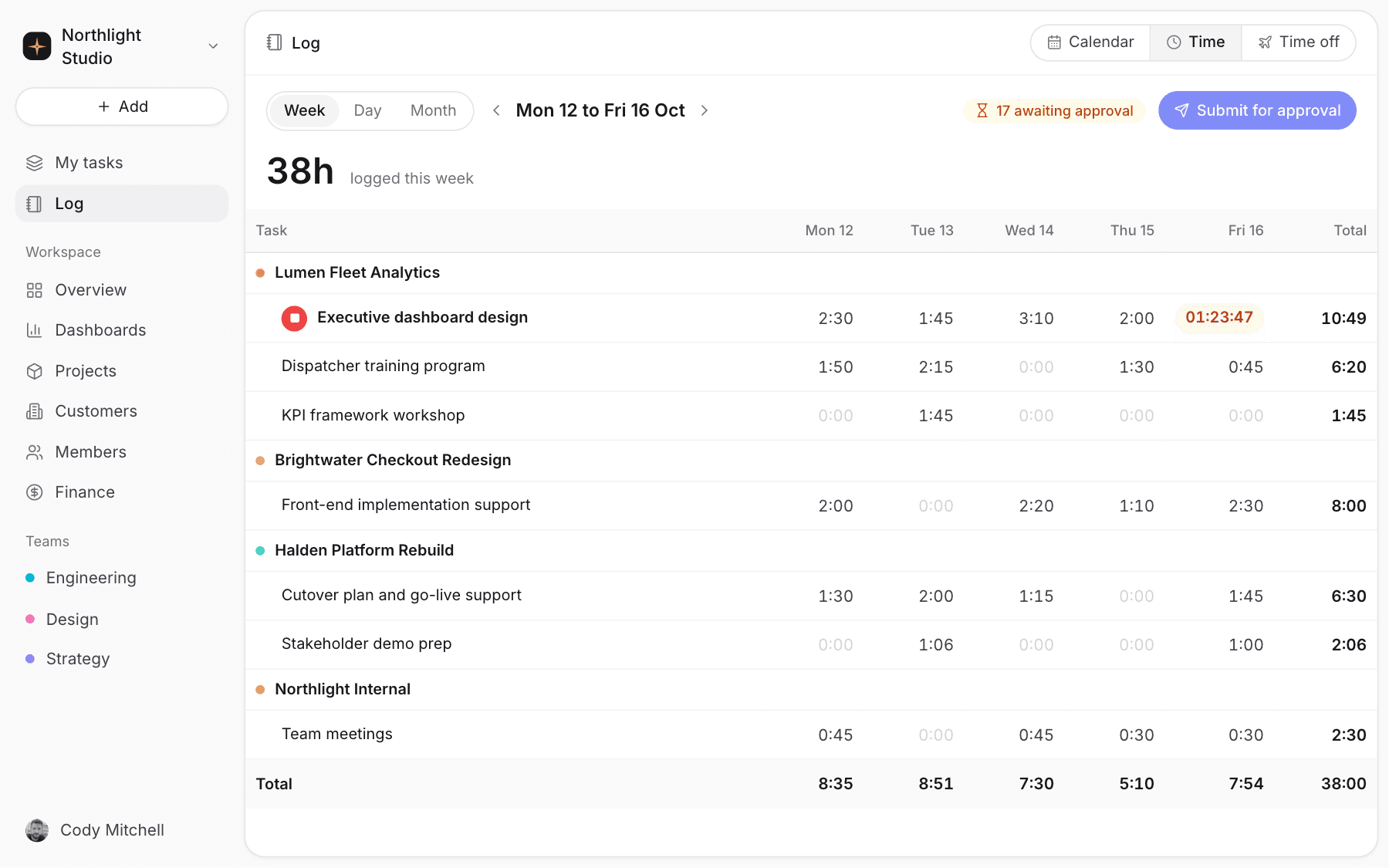
Task: Edit Monday time for Executive dashboard design
Action: click(835, 319)
